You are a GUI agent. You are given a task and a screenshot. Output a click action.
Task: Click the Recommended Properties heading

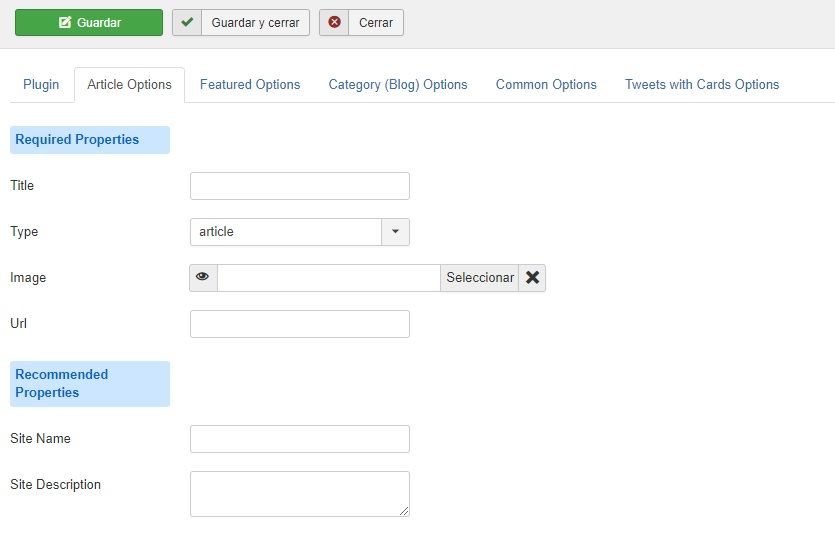point(62,384)
